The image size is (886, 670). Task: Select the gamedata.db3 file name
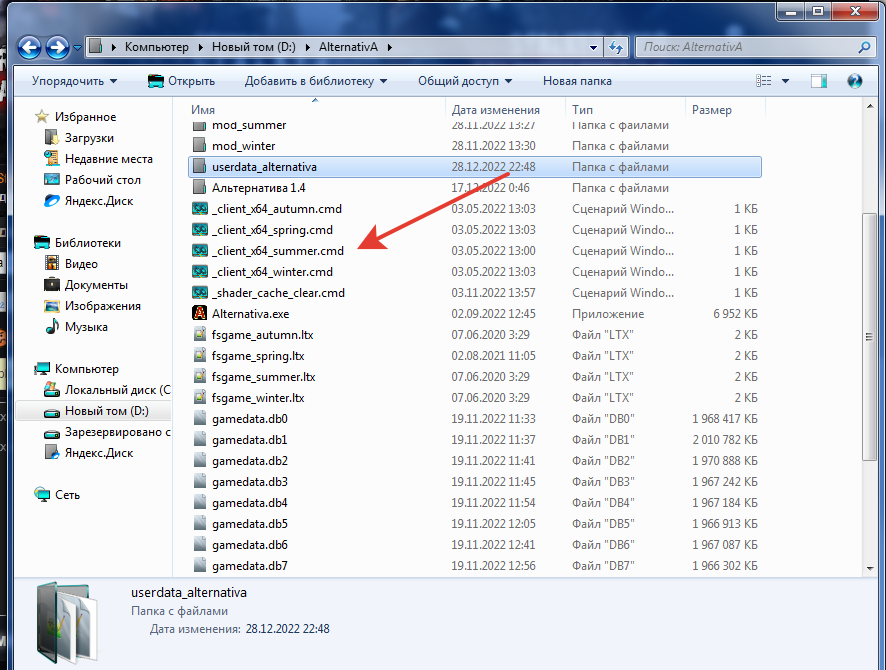pyautogui.click(x=250, y=482)
